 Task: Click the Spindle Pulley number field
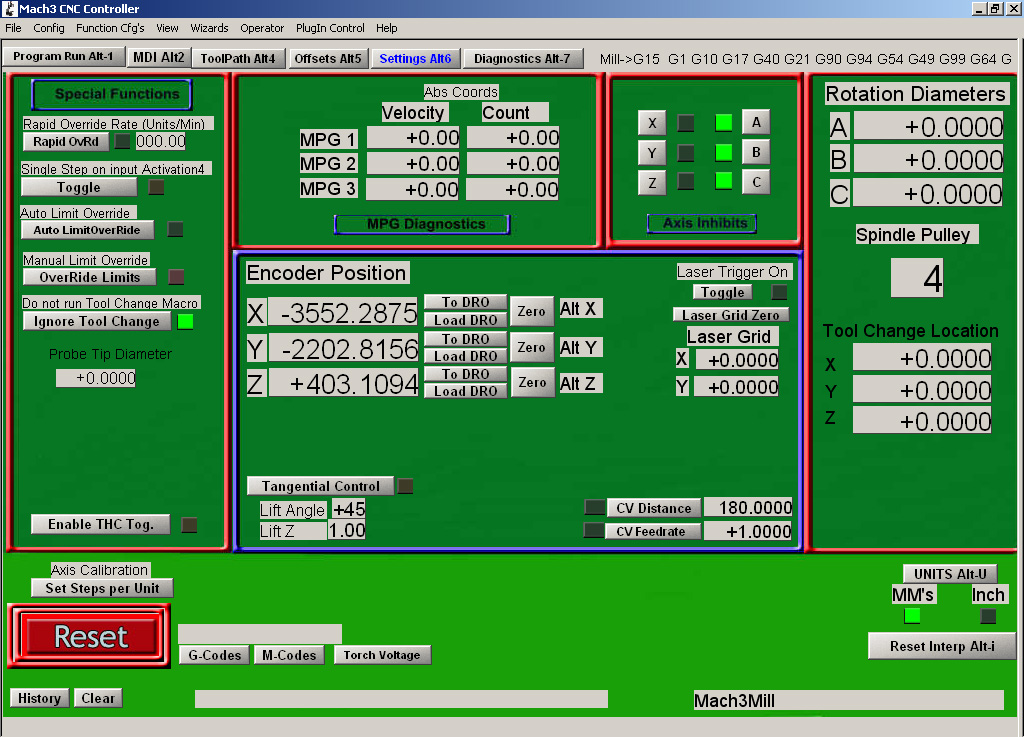point(917,278)
